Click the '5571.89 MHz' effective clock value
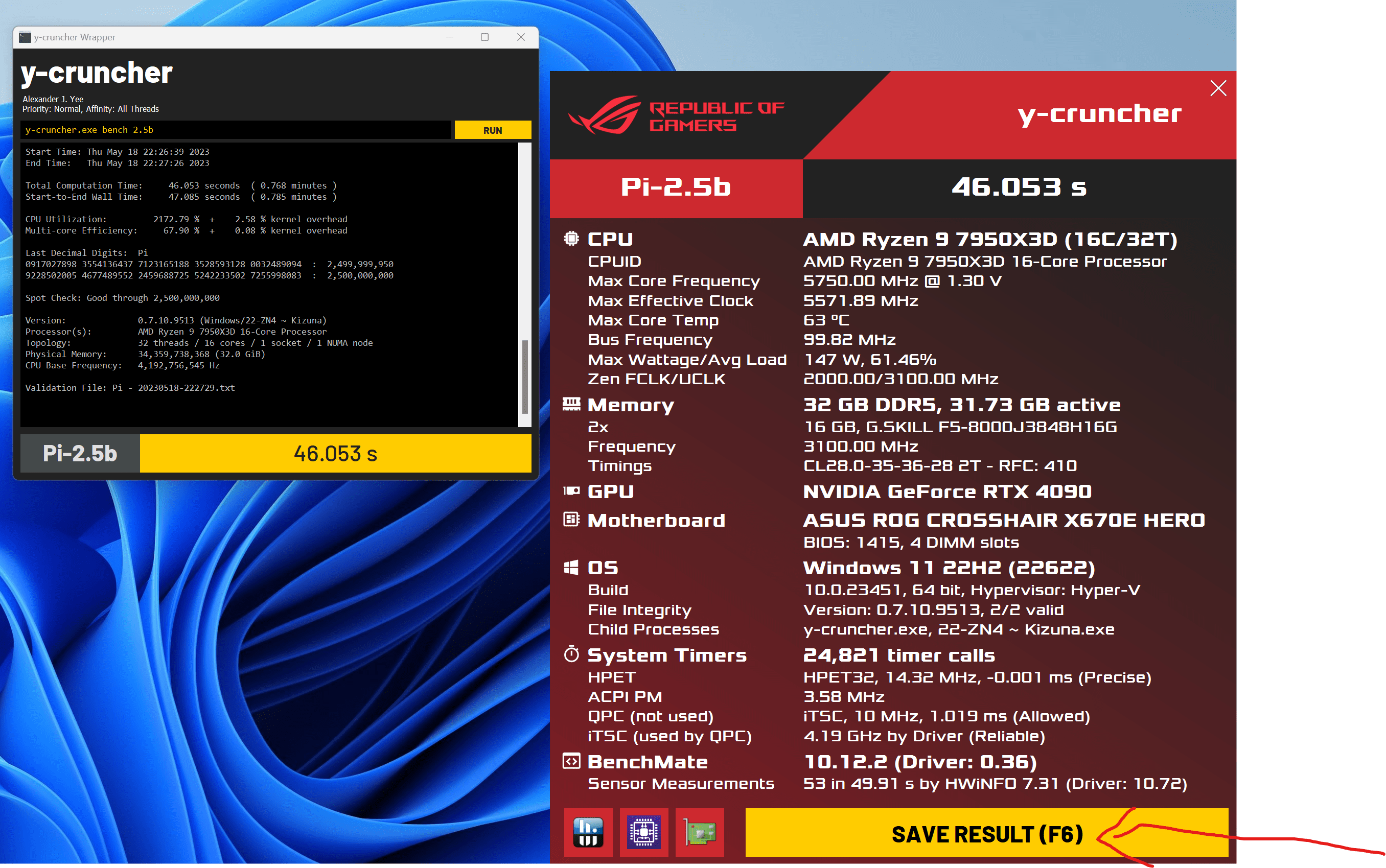Viewport: 1386px width, 868px height. coord(861,301)
